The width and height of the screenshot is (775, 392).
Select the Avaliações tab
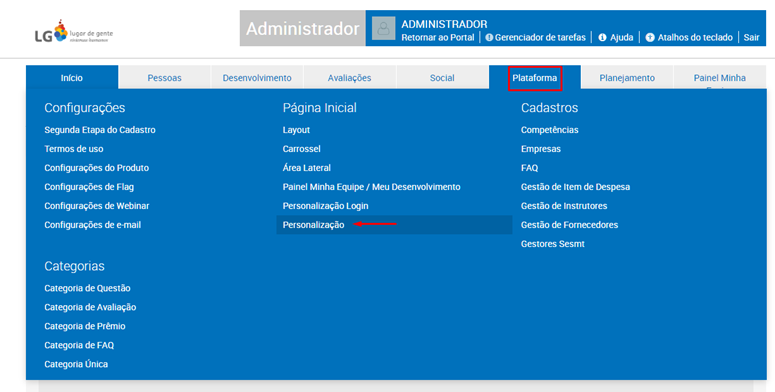coord(349,78)
